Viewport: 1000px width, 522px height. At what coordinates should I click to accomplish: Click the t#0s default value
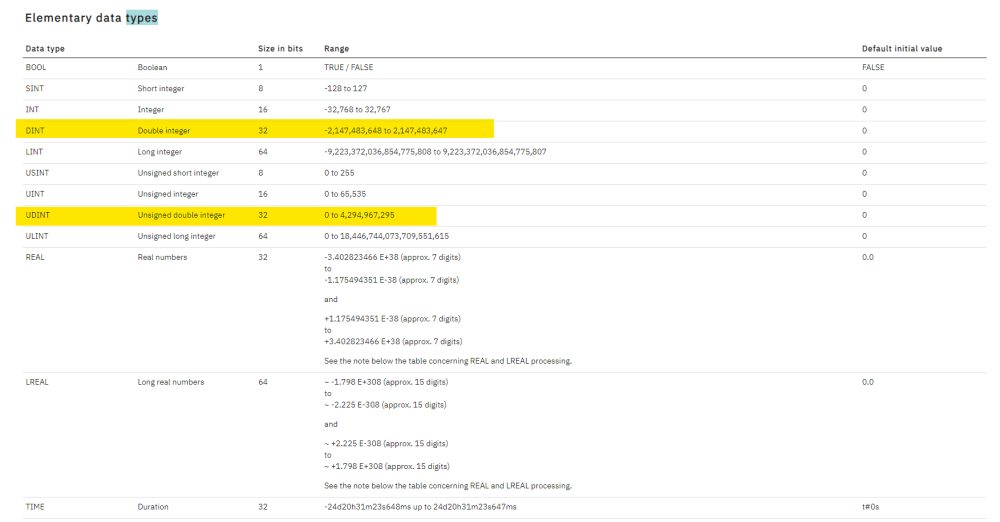click(x=872, y=507)
